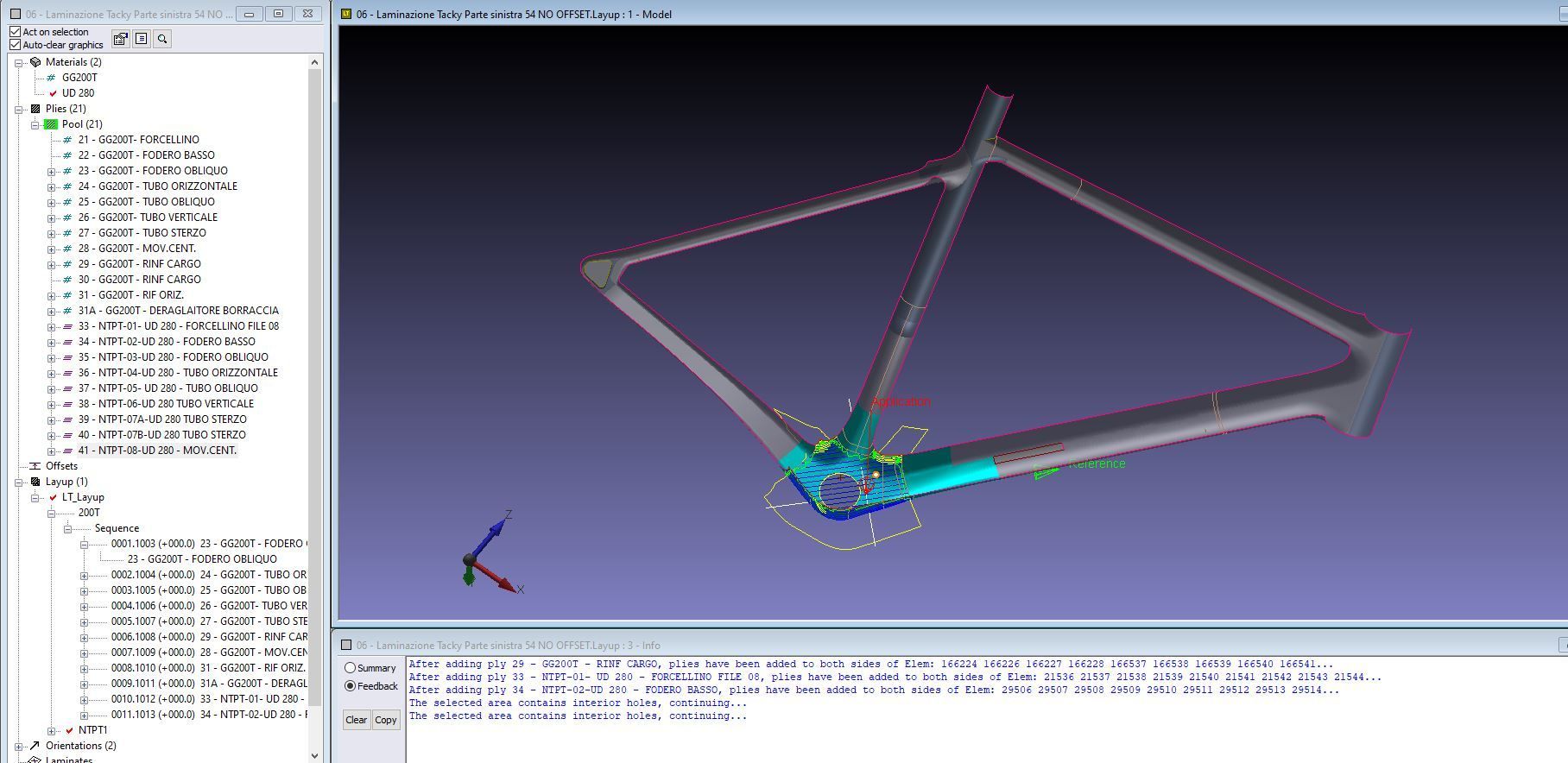Click hash icon of ply 29 RINF CARGO
The height and width of the screenshot is (763, 1568).
point(67,264)
